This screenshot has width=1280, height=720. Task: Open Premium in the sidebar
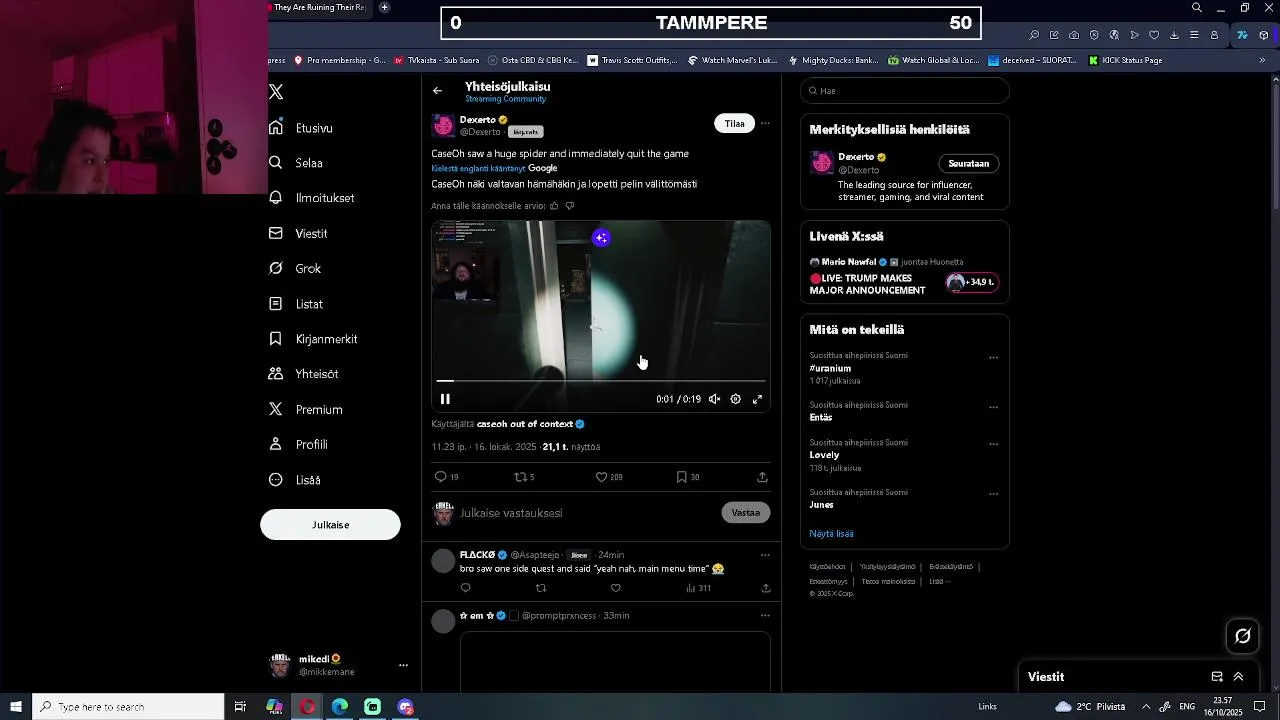[x=306, y=409]
